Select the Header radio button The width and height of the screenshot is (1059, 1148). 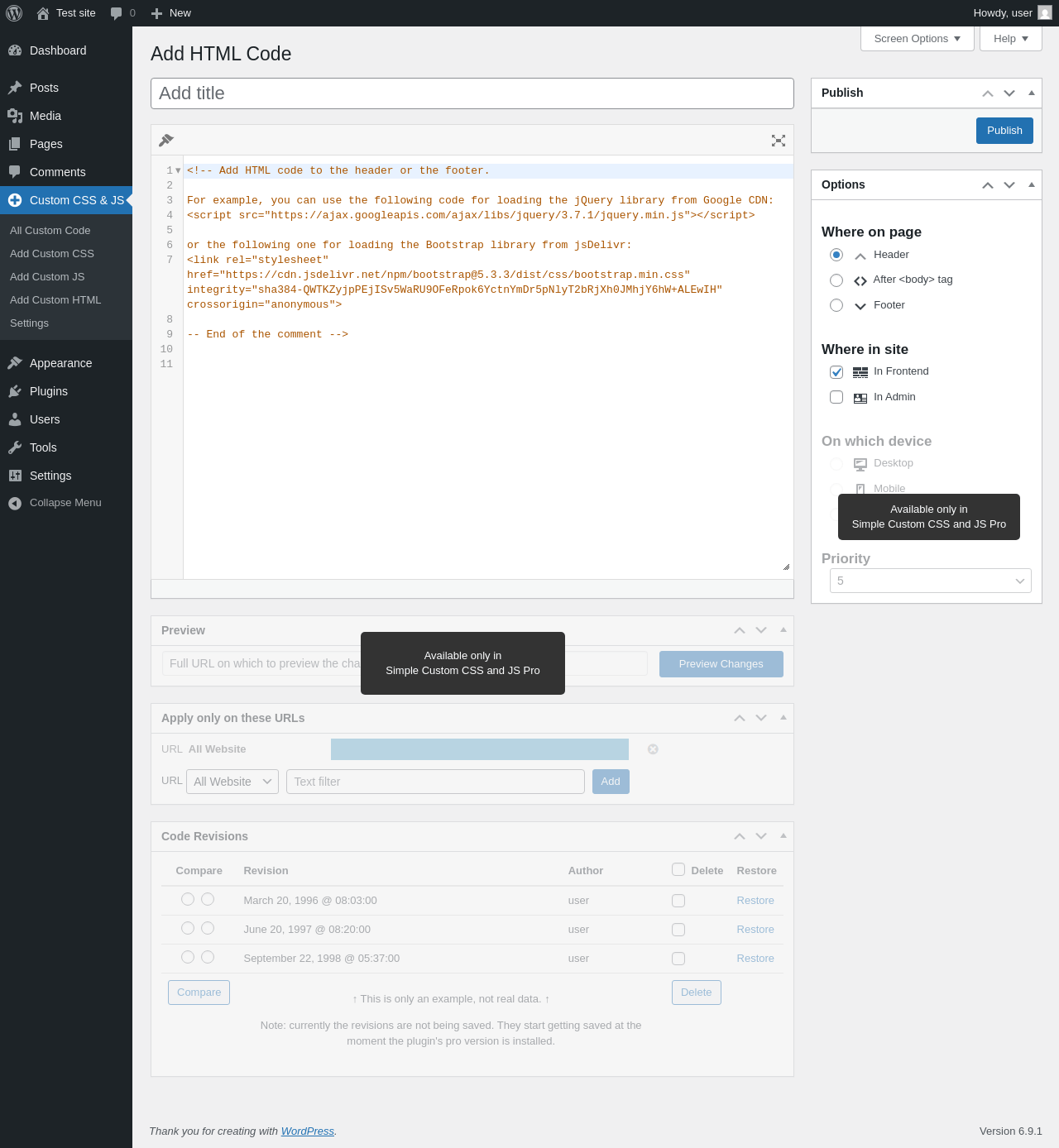[836, 255]
